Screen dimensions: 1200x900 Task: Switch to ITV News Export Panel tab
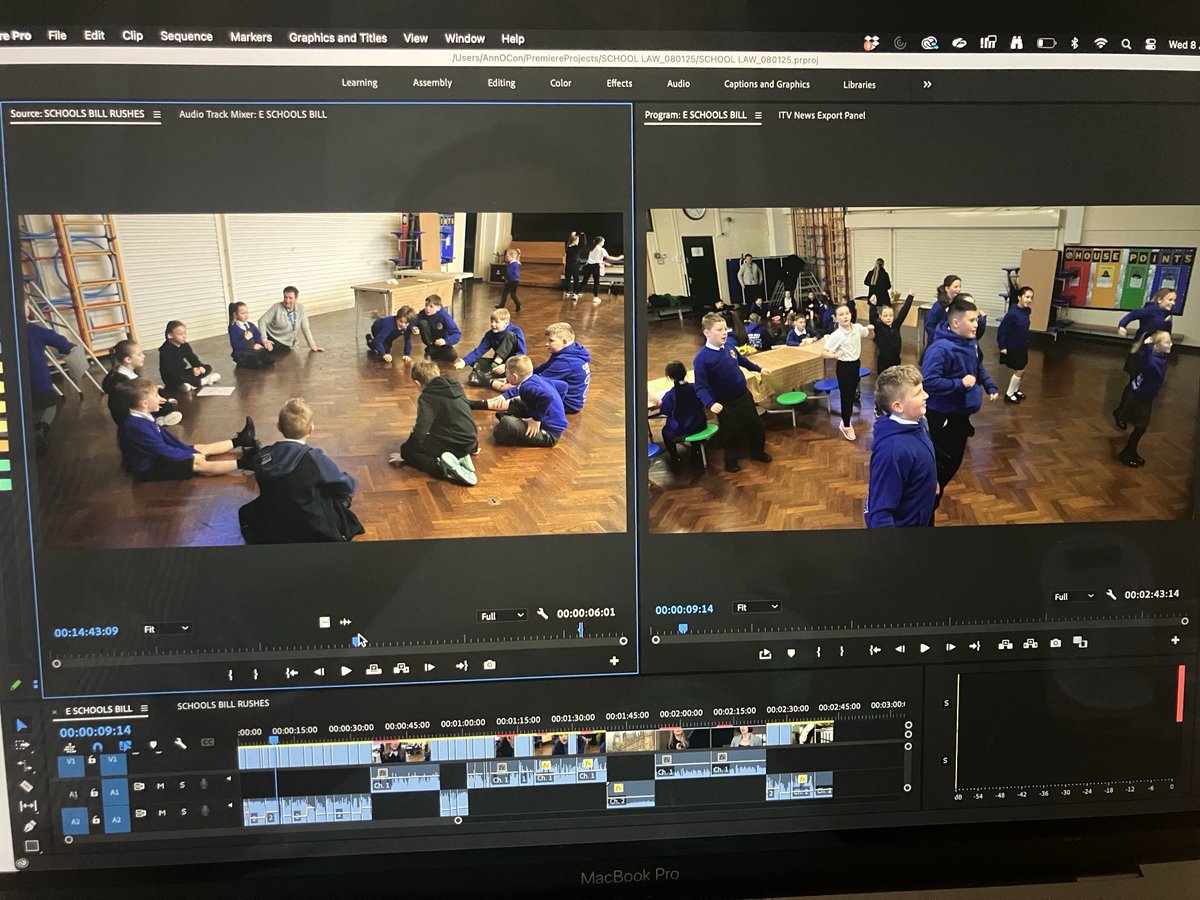(822, 115)
